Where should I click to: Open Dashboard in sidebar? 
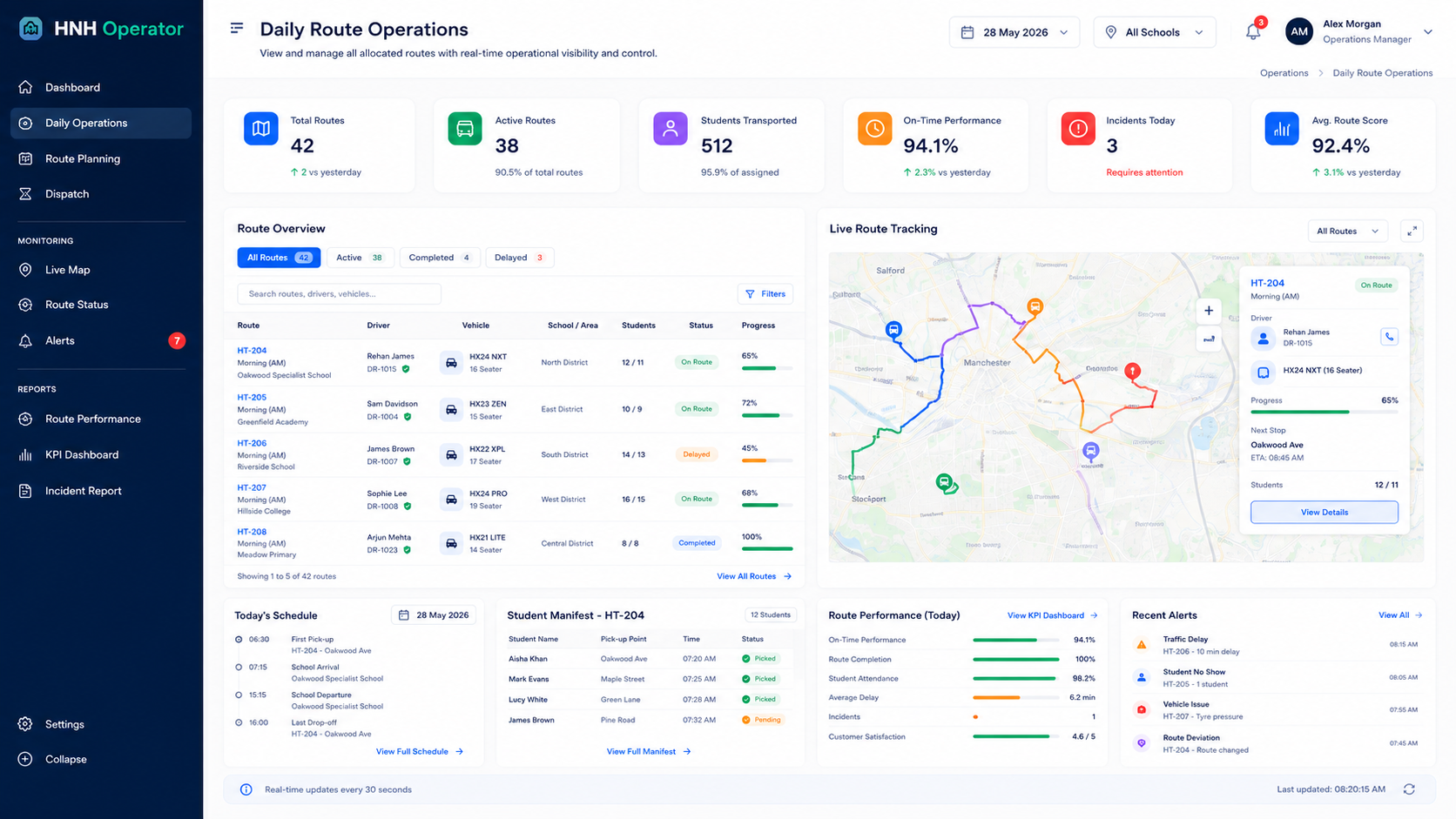[72, 87]
